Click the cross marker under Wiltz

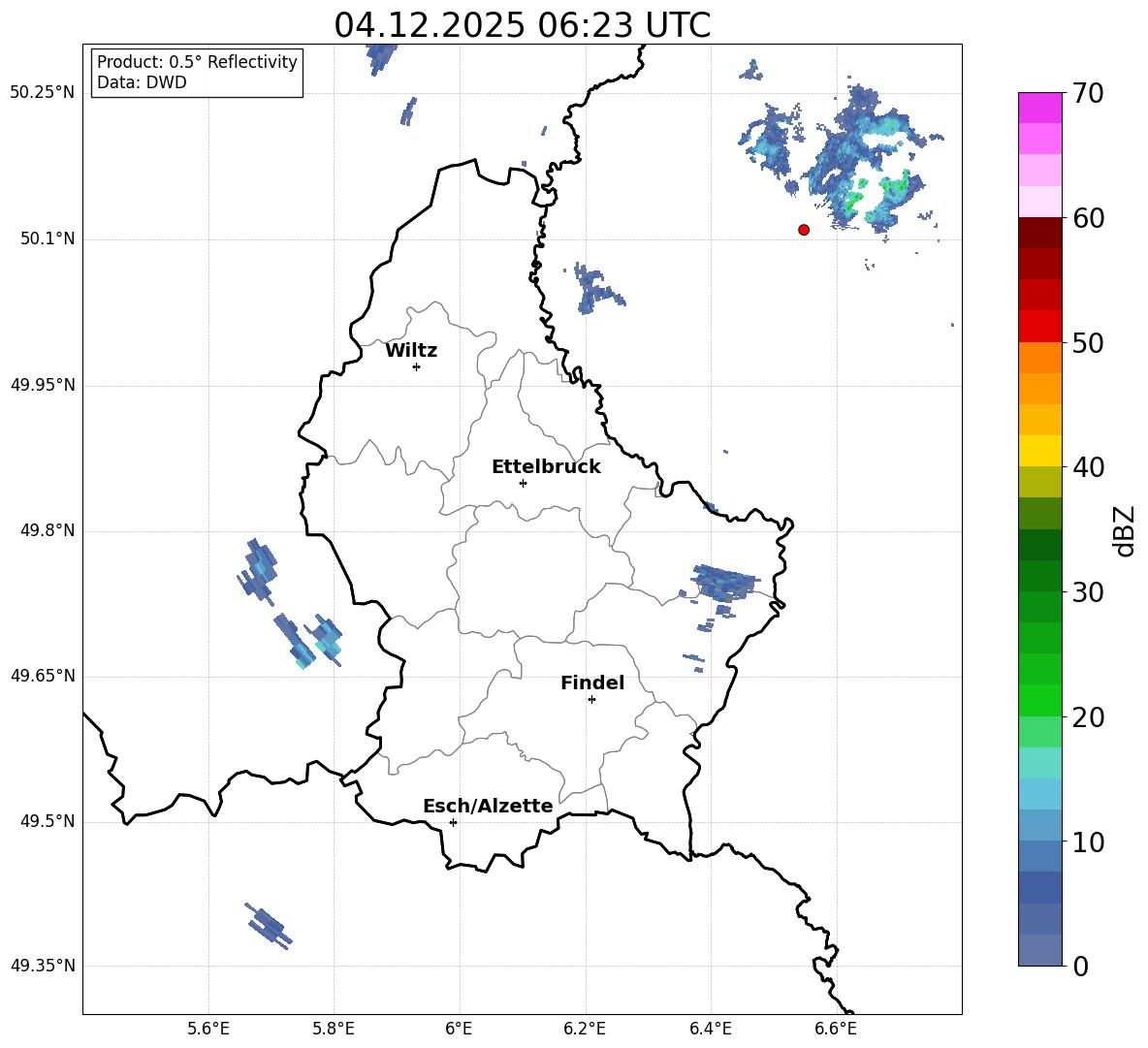(417, 366)
